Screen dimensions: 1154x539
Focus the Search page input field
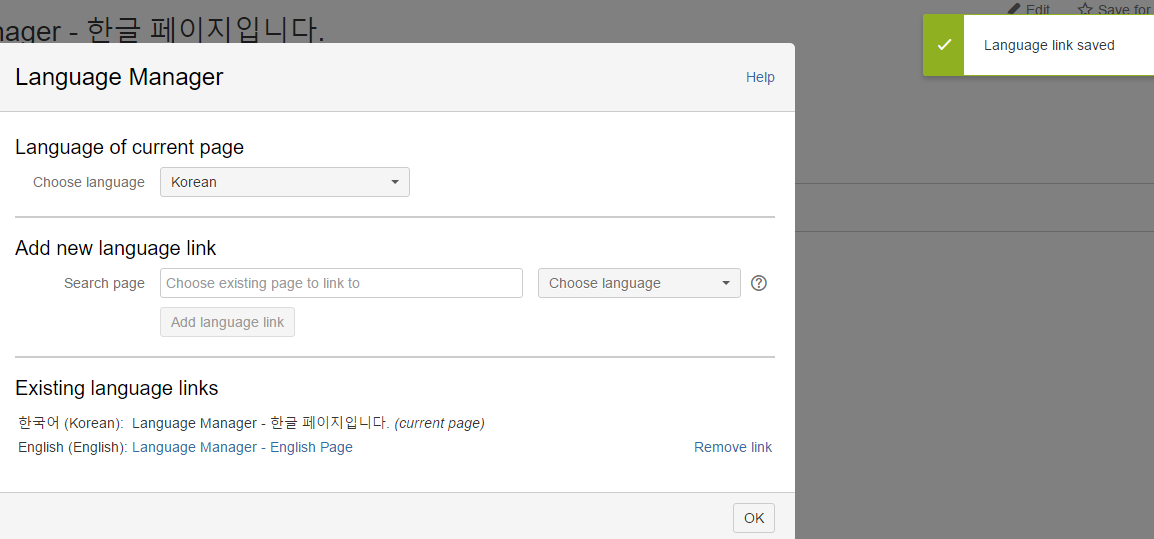(341, 283)
